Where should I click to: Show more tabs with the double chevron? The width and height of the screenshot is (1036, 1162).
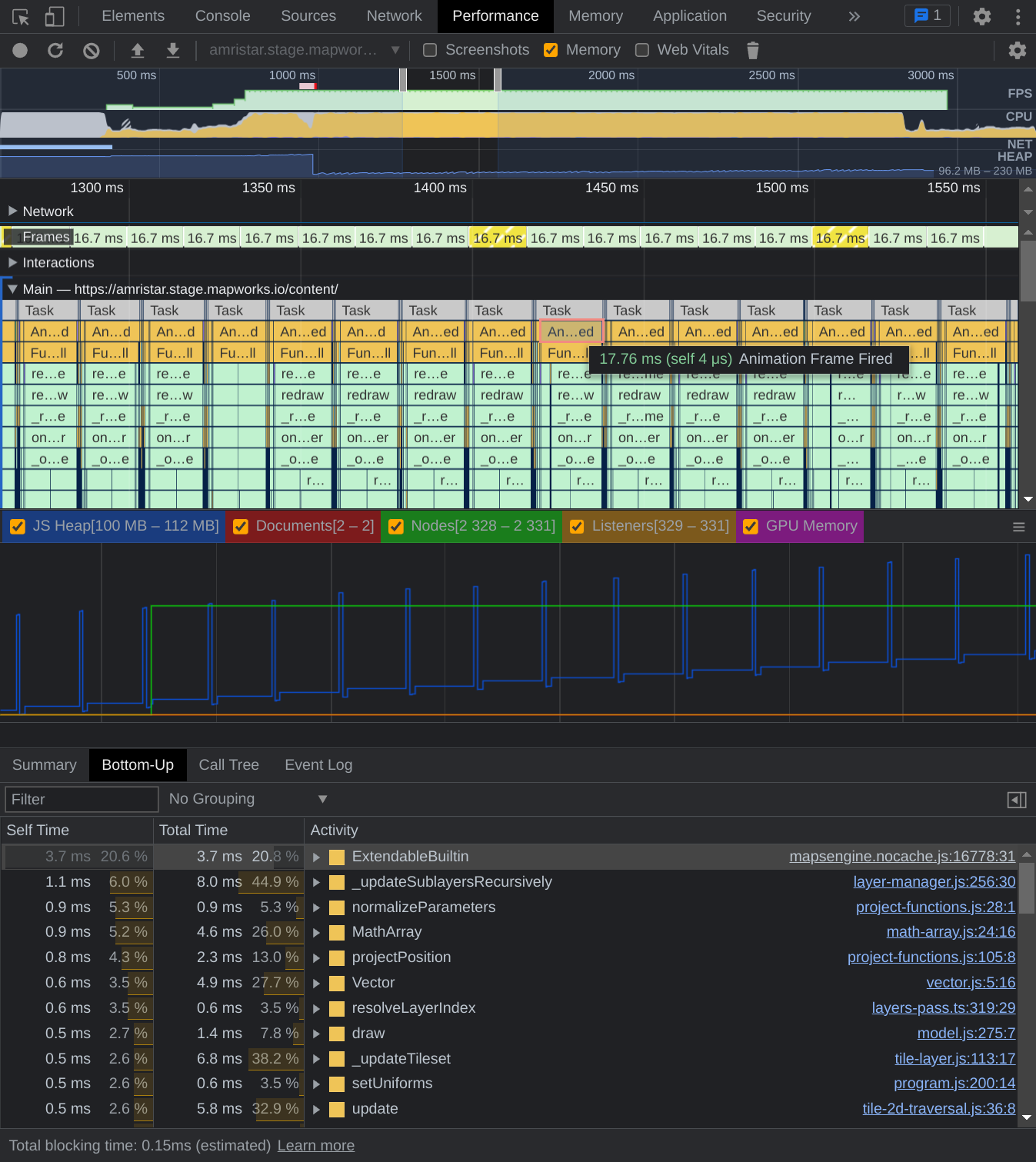(854, 16)
